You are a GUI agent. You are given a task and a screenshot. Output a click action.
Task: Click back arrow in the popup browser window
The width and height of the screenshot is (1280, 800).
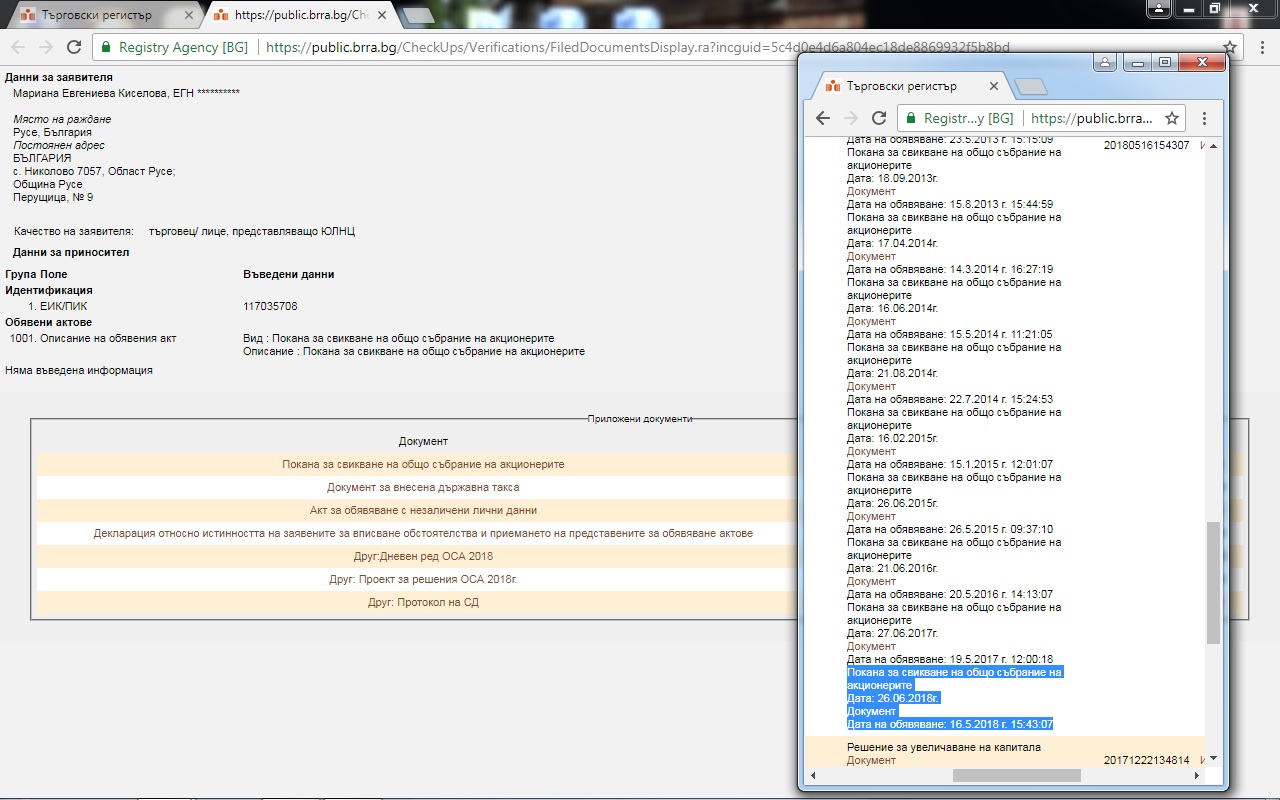[x=823, y=118]
